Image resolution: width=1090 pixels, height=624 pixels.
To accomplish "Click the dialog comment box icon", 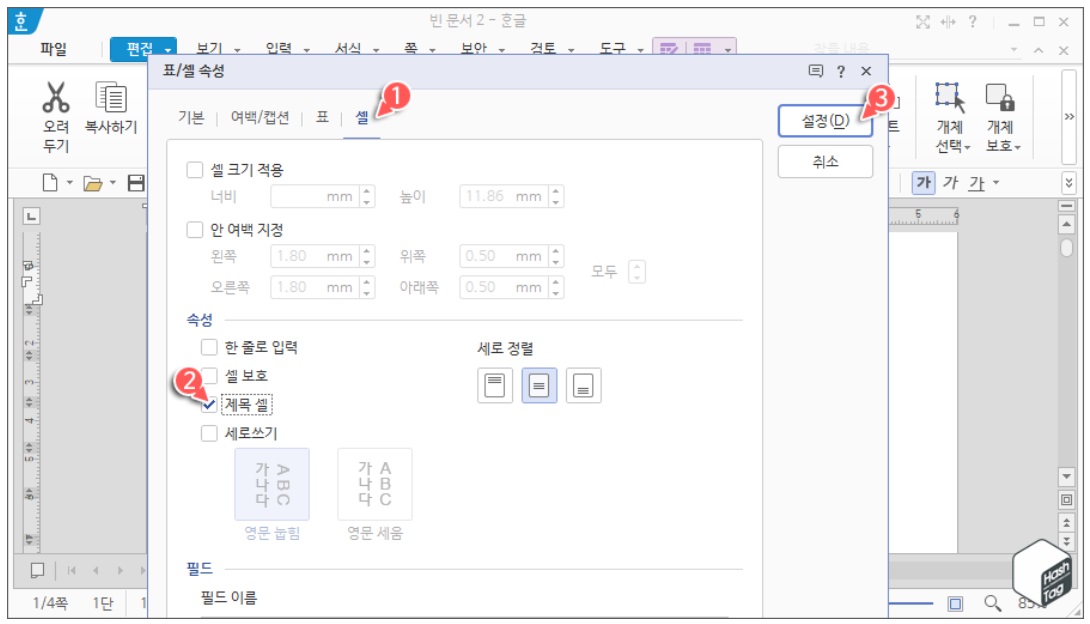I will (816, 71).
